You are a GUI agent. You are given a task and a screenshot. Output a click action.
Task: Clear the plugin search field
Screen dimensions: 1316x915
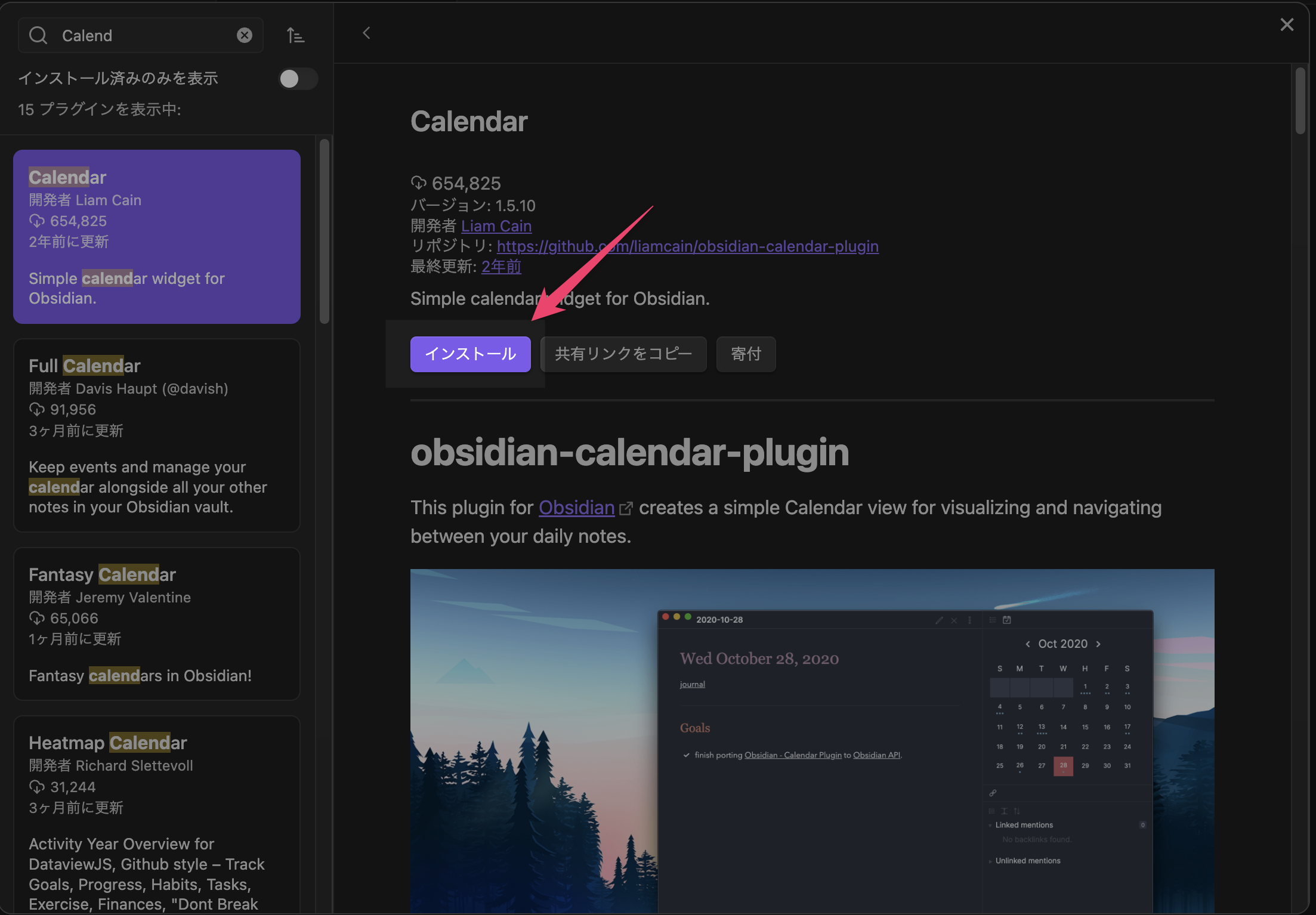point(244,36)
